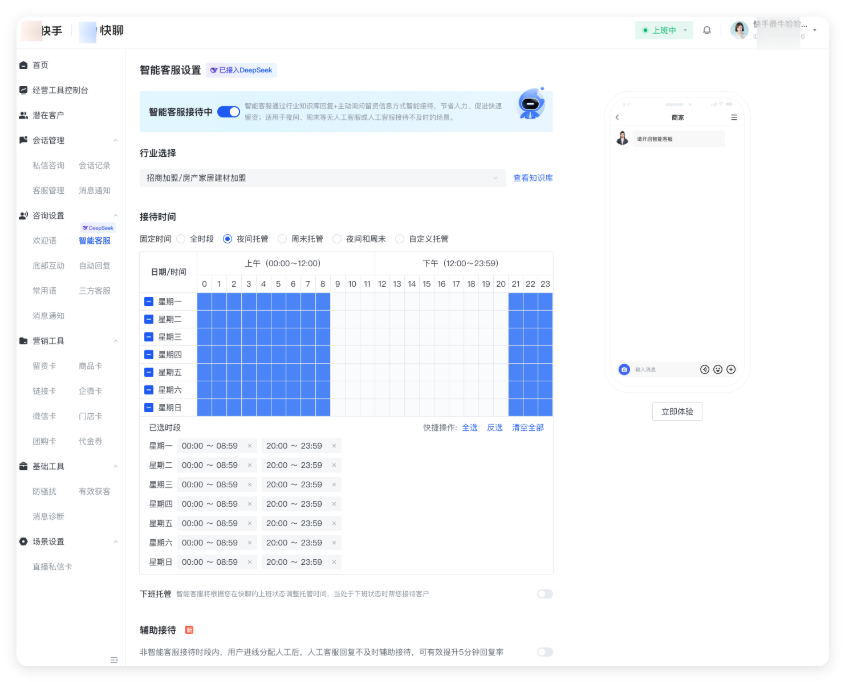Click the plus icon in phone preview

pos(731,369)
